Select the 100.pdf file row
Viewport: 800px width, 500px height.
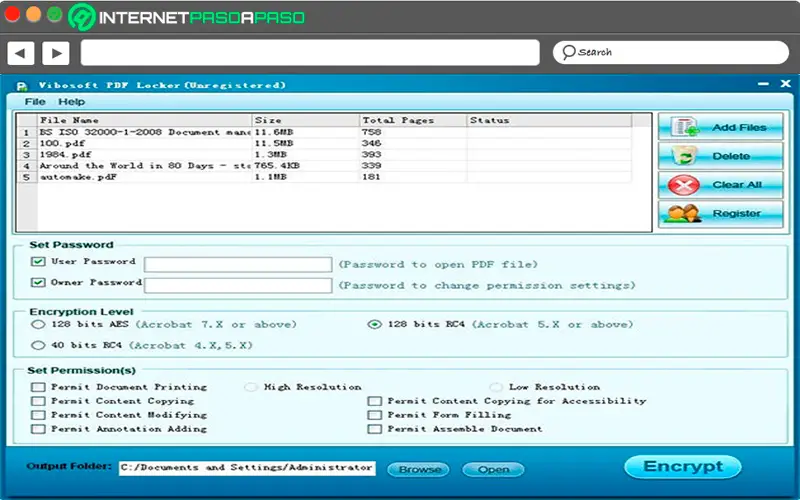(x=324, y=143)
